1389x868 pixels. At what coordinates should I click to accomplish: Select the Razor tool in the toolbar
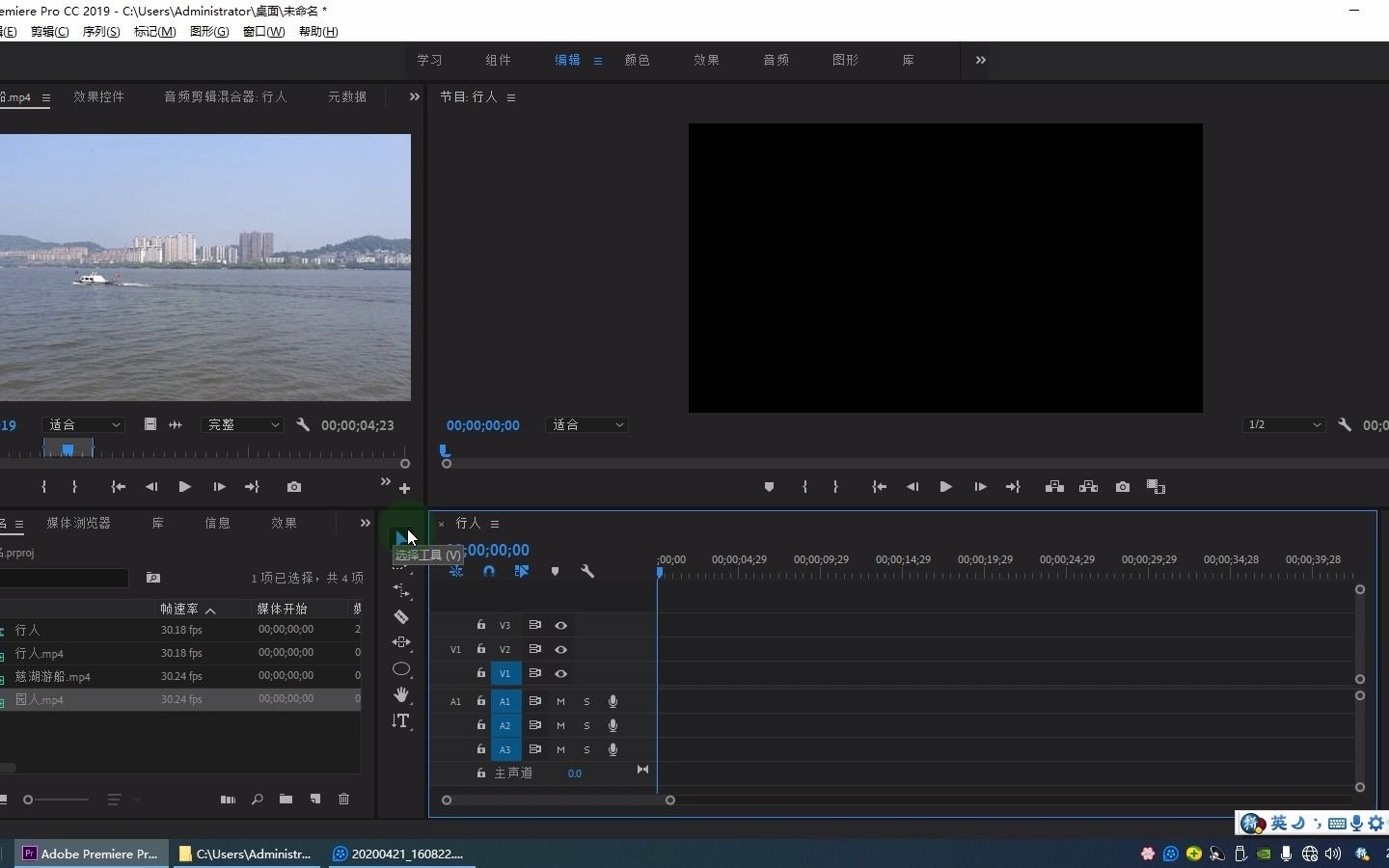[x=401, y=616]
